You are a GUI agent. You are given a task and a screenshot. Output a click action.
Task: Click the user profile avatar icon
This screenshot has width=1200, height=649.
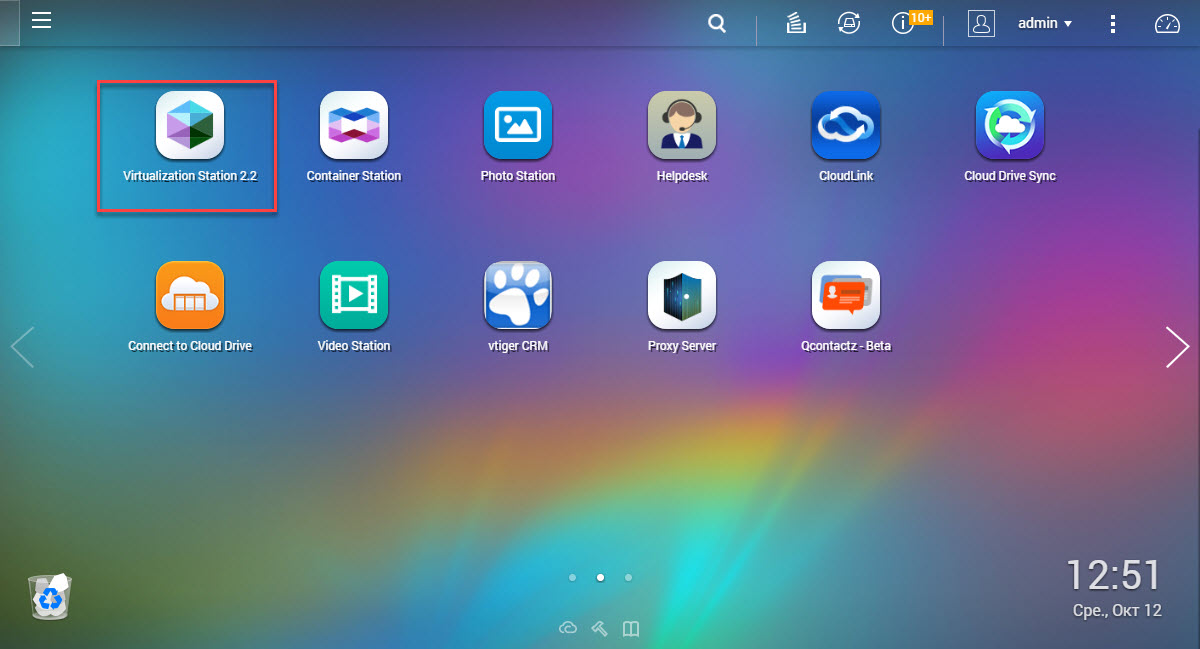981,24
